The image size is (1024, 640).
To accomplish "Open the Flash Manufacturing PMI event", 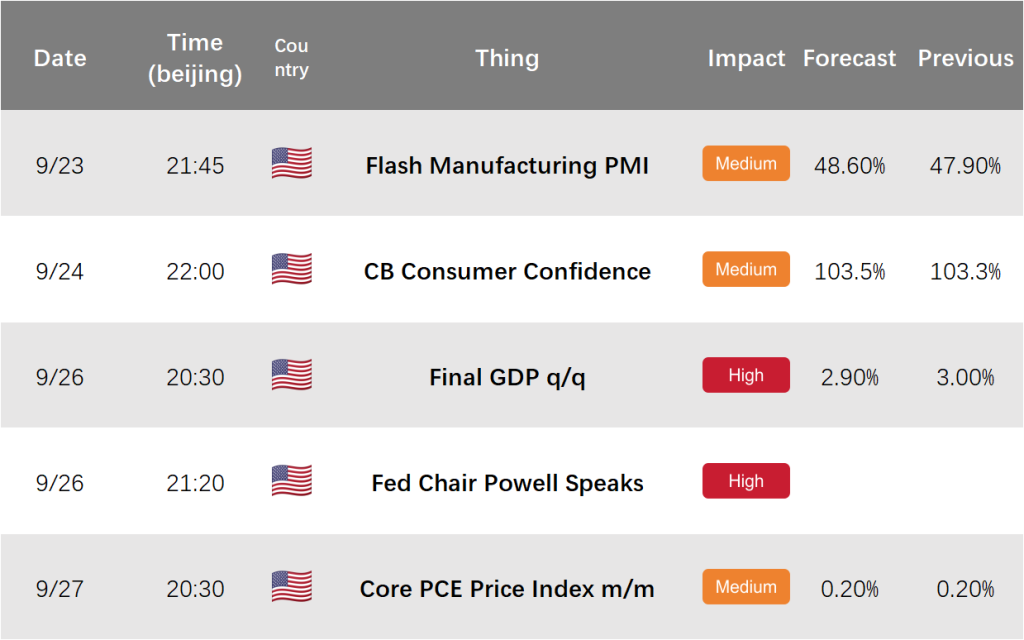I will click(x=507, y=165).
